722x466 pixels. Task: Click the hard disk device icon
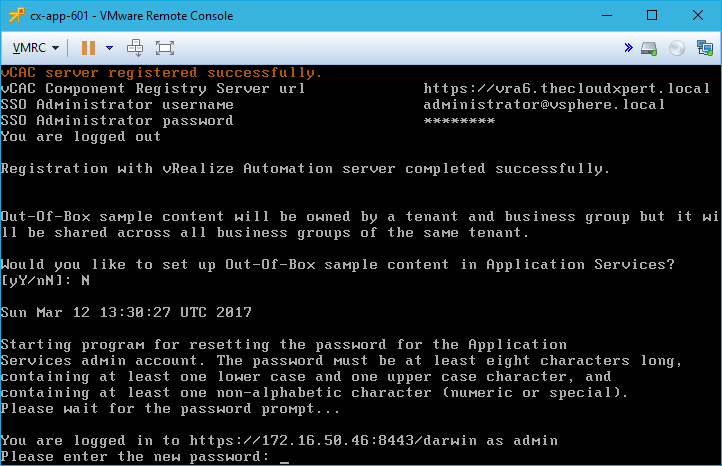point(649,48)
